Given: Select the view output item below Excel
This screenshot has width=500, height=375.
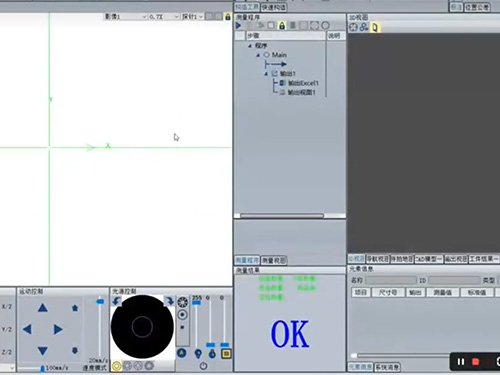Looking at the screenshot, I should (x=301, y=92).
